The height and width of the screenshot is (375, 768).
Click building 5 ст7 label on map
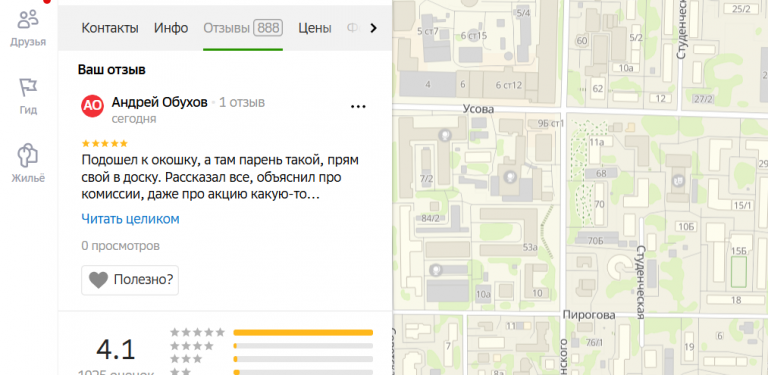[x=428, y=32]
